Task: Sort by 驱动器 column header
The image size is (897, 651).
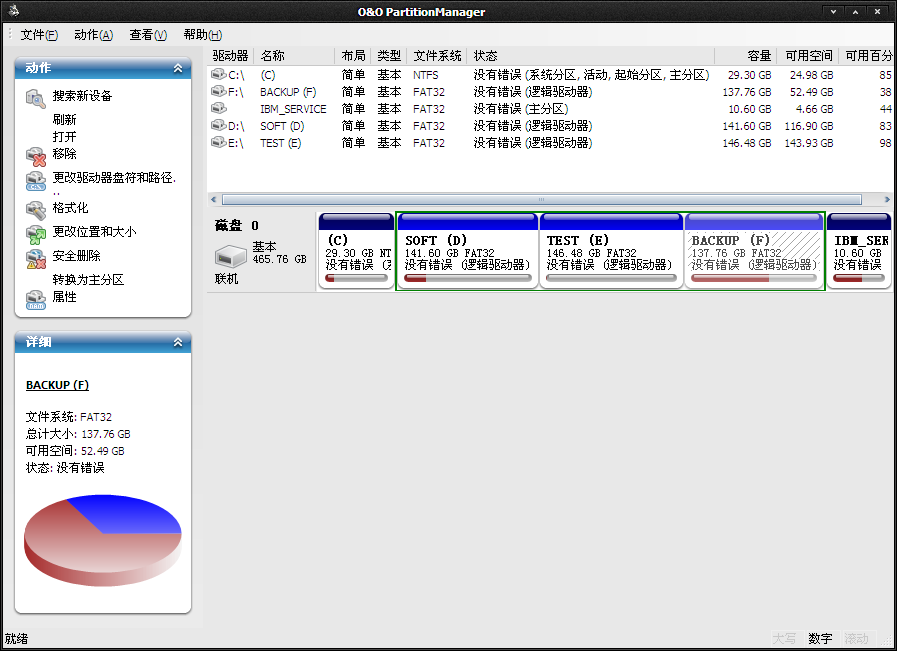Action: [231, 55]
